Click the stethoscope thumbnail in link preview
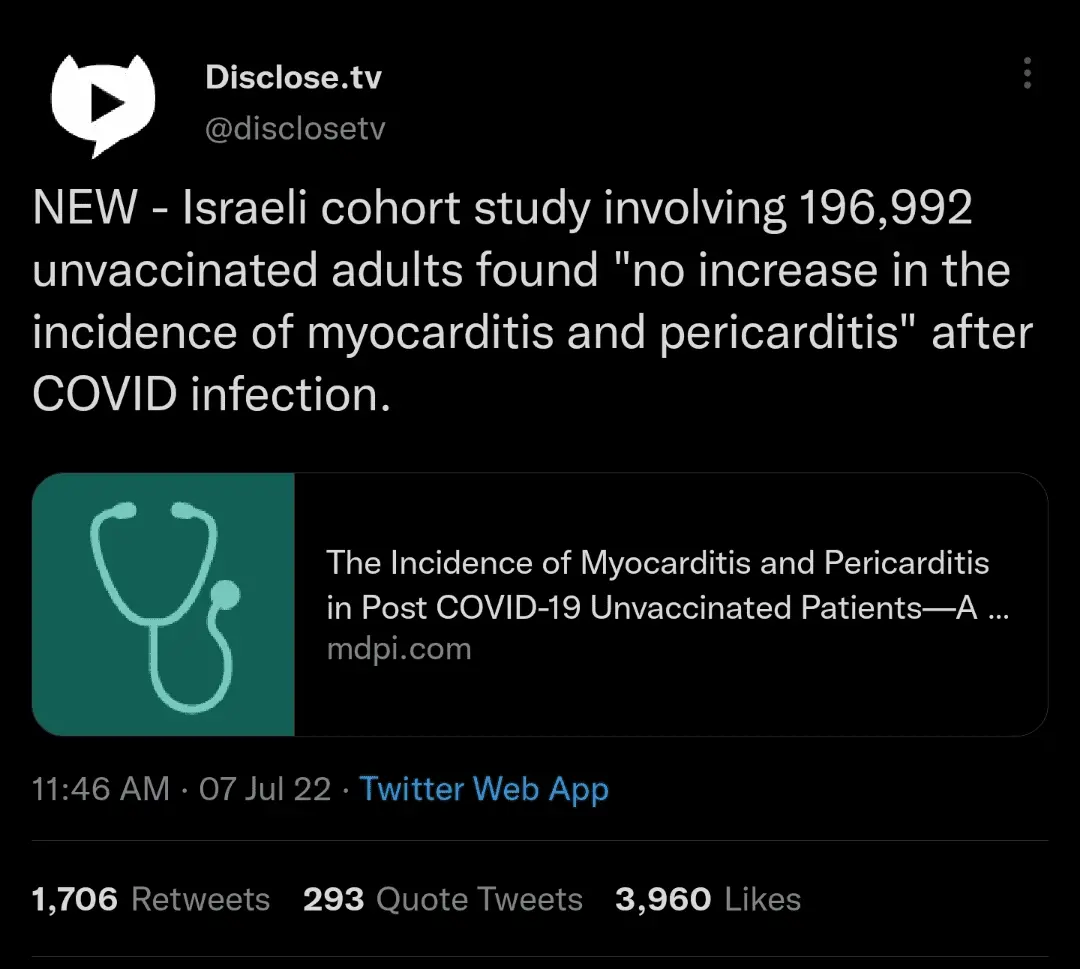Screen dimensions: 1080x969 pos(164,604)
